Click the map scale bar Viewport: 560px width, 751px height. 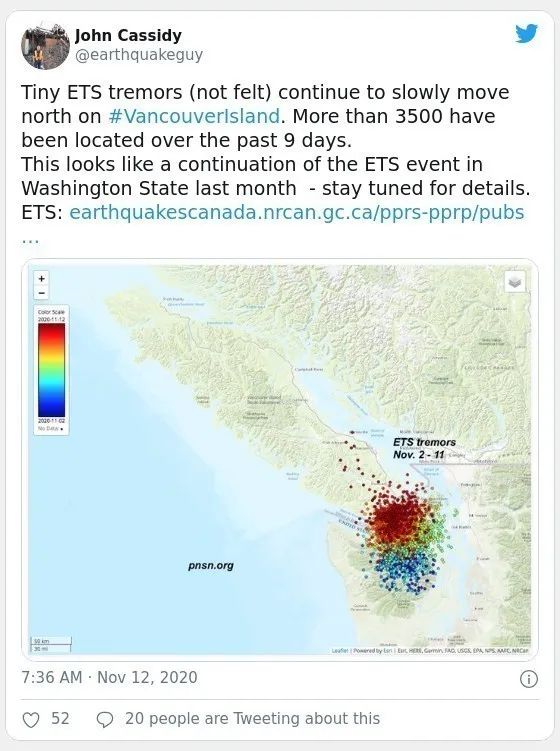click(x=51, y=645)
